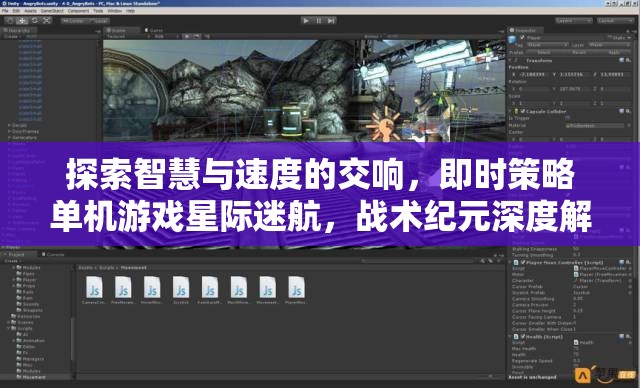Disable the Player Move Controller script checkbox

[x=522, y=262]
